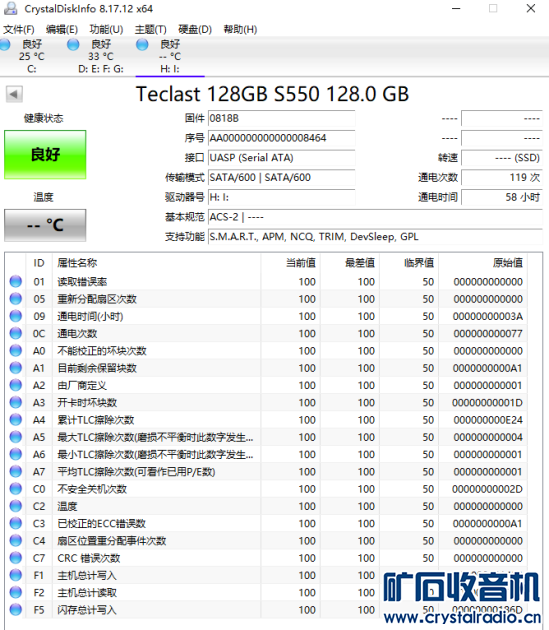Open the 功能(U) menu

(x=106, y=29)
